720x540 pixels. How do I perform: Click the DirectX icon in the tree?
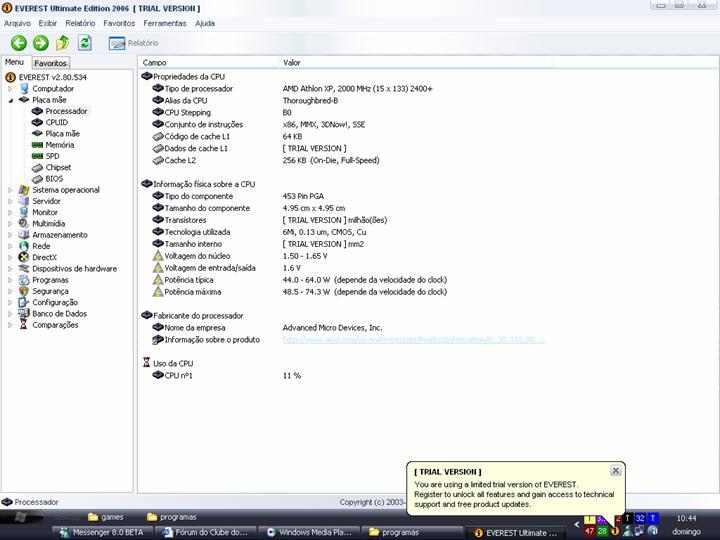pyautogui.click(x=24, y=257)
